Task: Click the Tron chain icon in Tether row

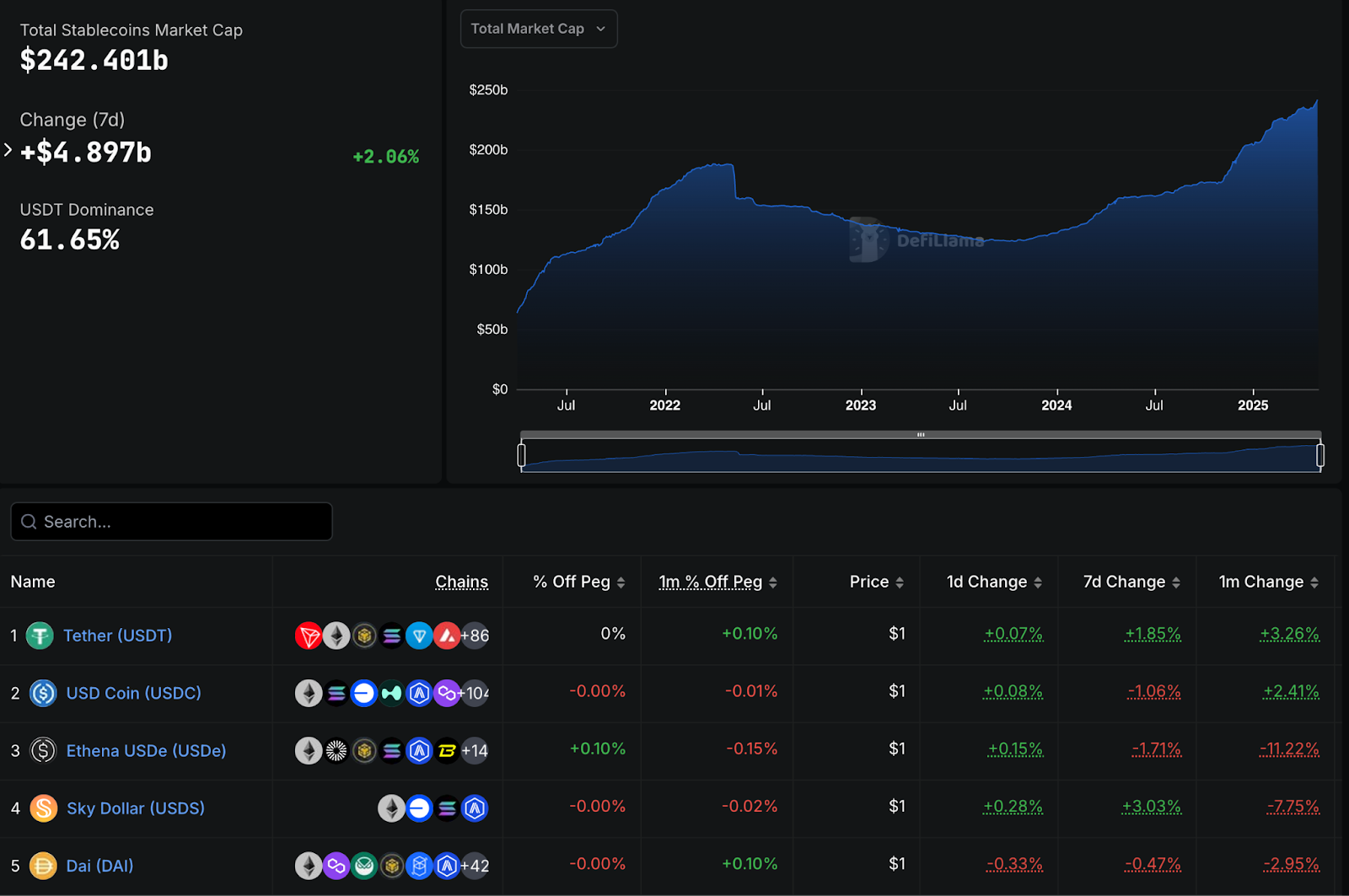Action: [309, 636]
